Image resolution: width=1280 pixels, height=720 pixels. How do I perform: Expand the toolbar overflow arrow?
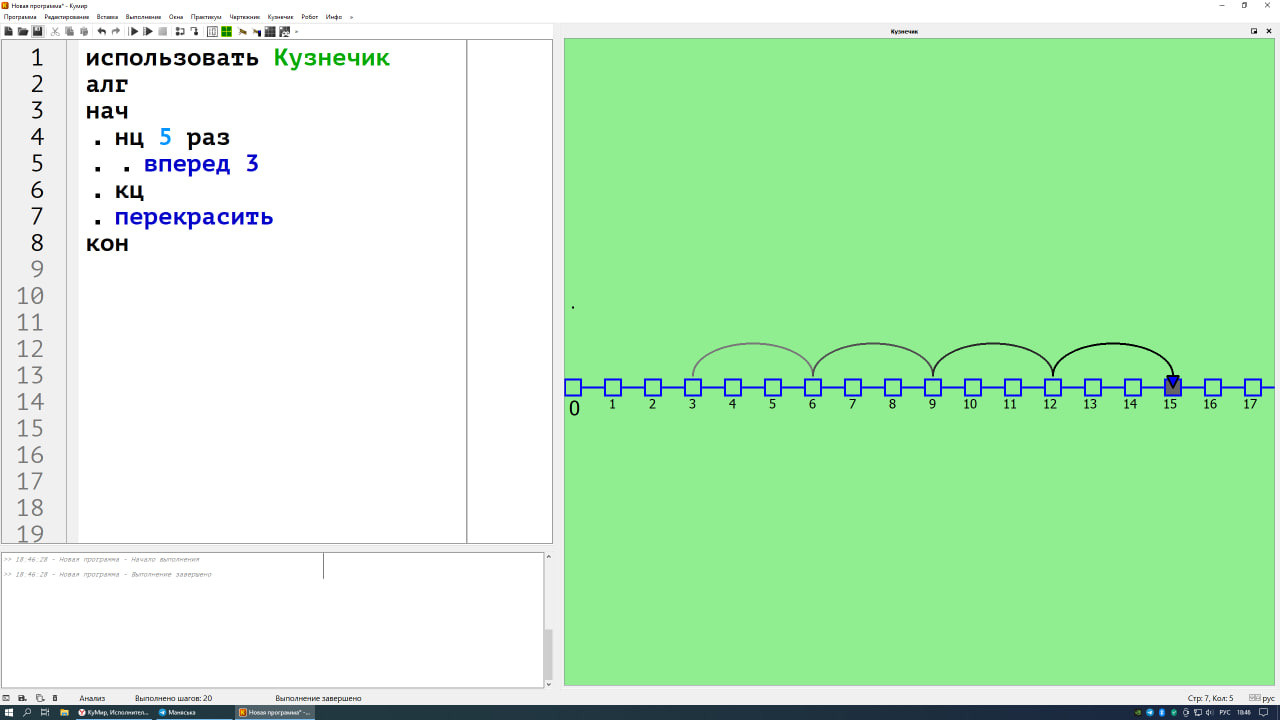pos(297,32)
